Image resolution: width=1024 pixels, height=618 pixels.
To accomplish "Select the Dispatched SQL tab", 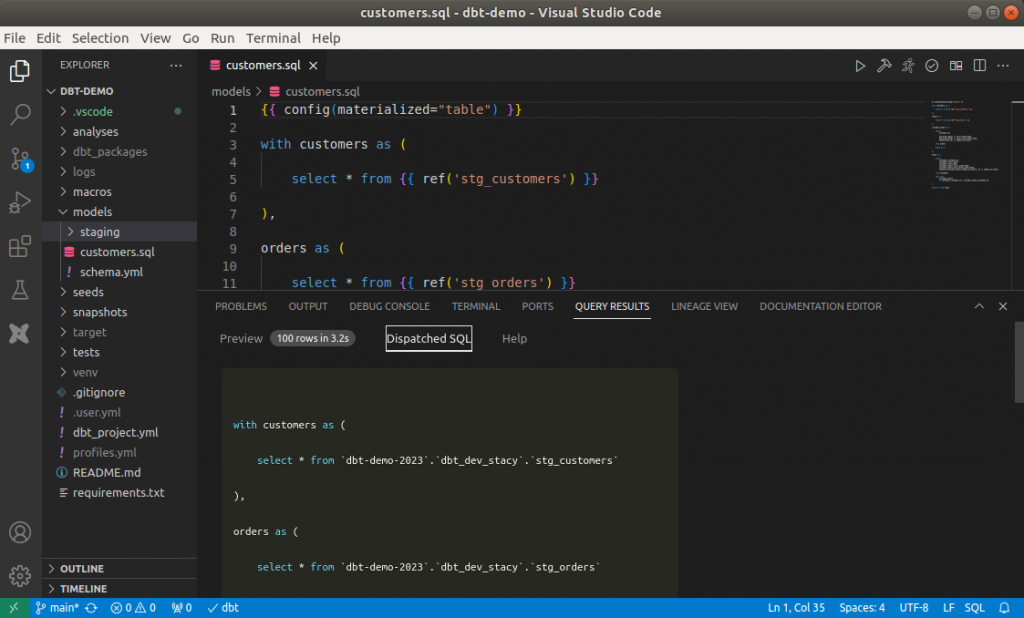I will click(428, 338).
